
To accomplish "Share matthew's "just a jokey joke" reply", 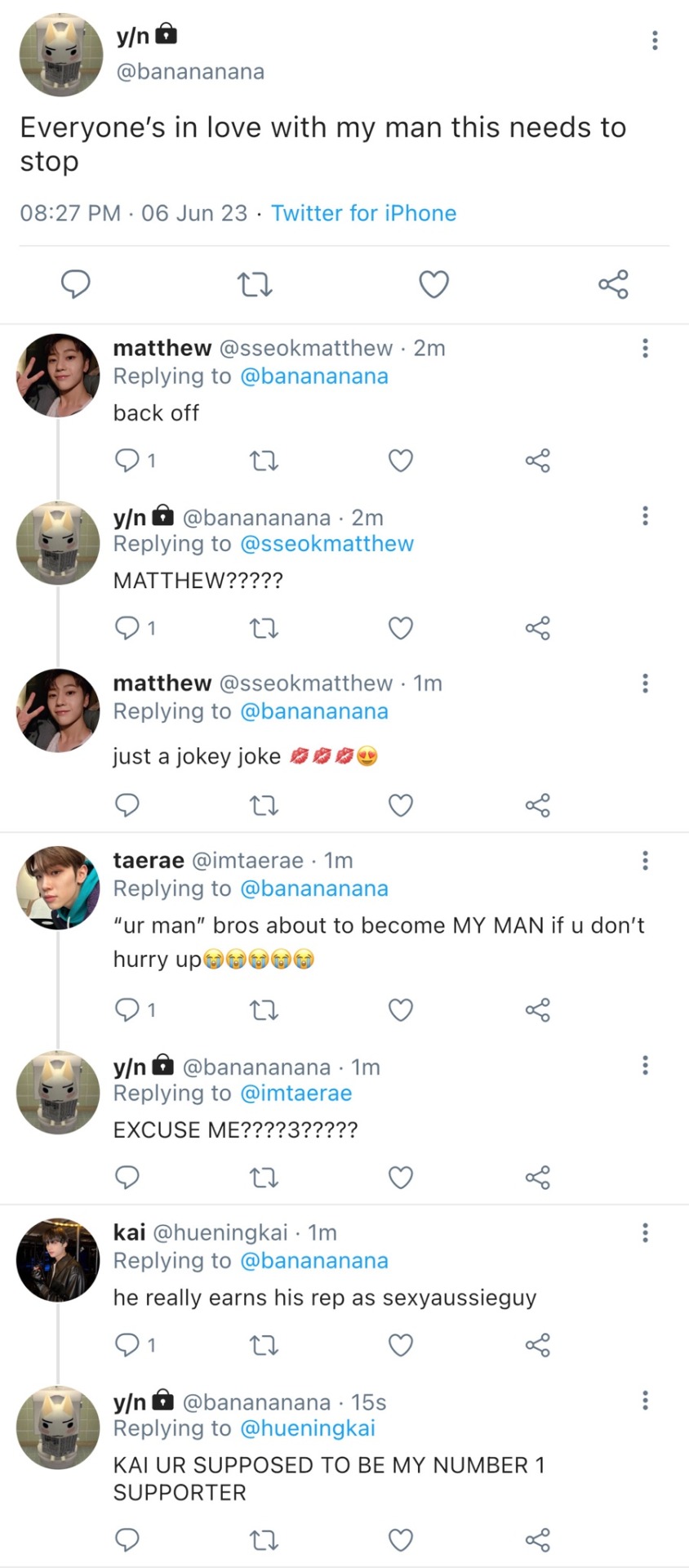I will 537,805.
